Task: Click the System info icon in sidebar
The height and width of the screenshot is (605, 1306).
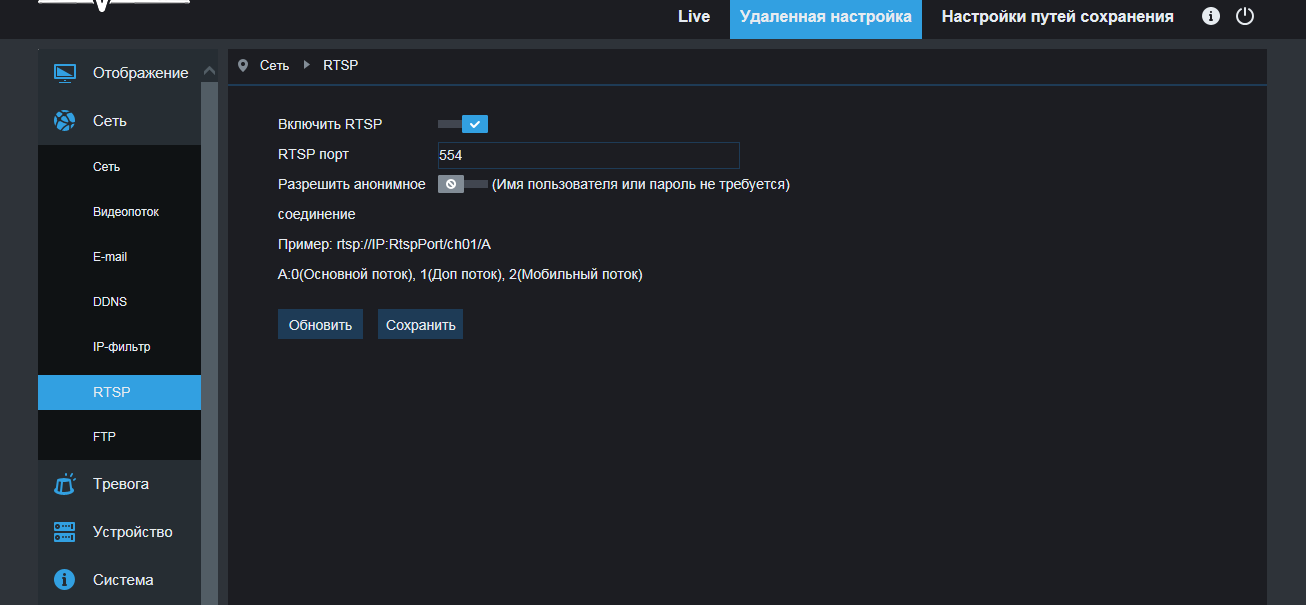Action: [x=64, y=580]
